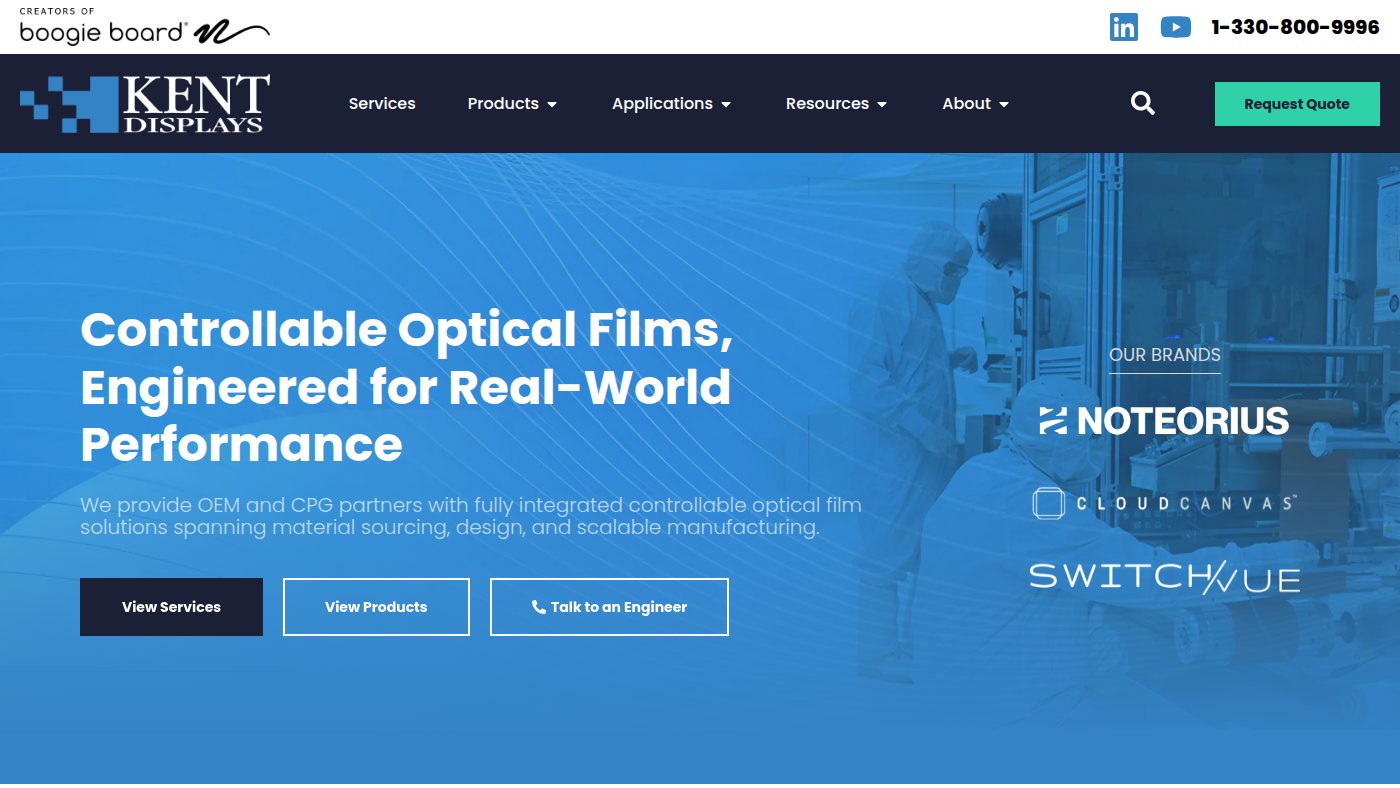
Task: Click the 'OUR BRANDS' heading text
Action: pyautogui.click(x=1165, y=355)
